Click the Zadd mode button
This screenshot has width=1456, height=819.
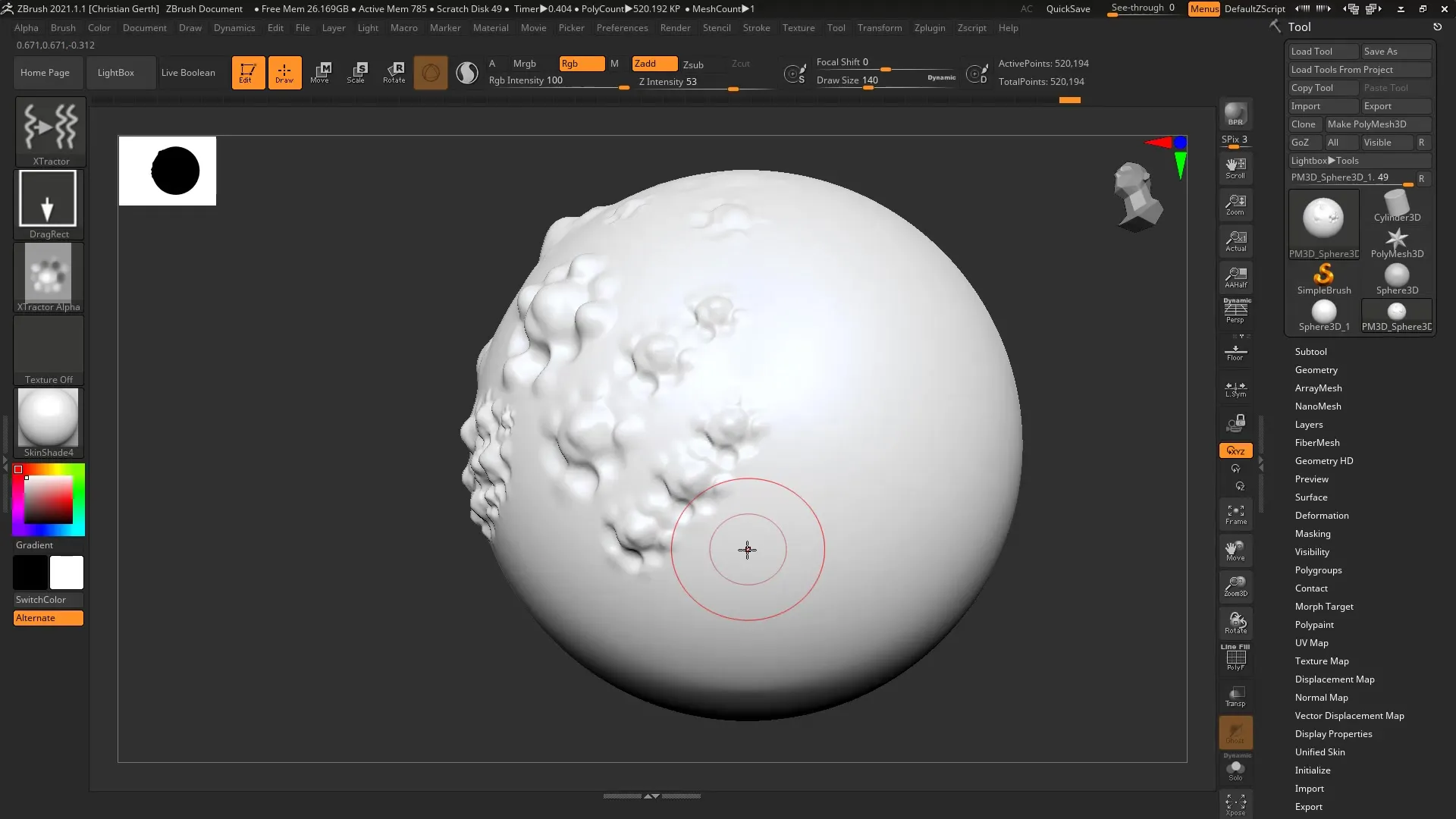654,64
